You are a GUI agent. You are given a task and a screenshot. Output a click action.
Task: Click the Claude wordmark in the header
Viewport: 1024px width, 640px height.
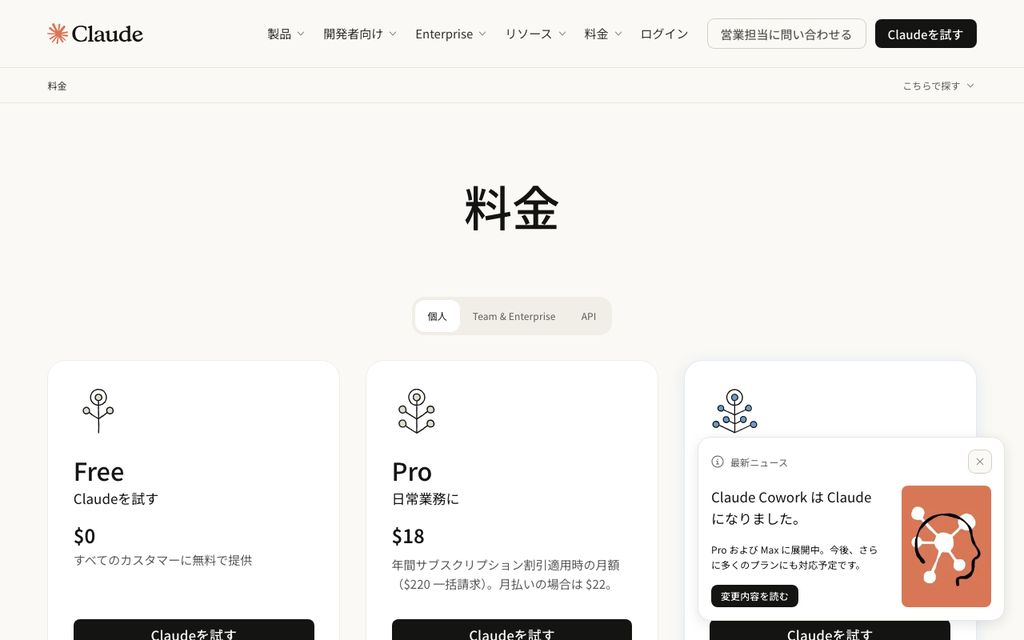point(107,34)
